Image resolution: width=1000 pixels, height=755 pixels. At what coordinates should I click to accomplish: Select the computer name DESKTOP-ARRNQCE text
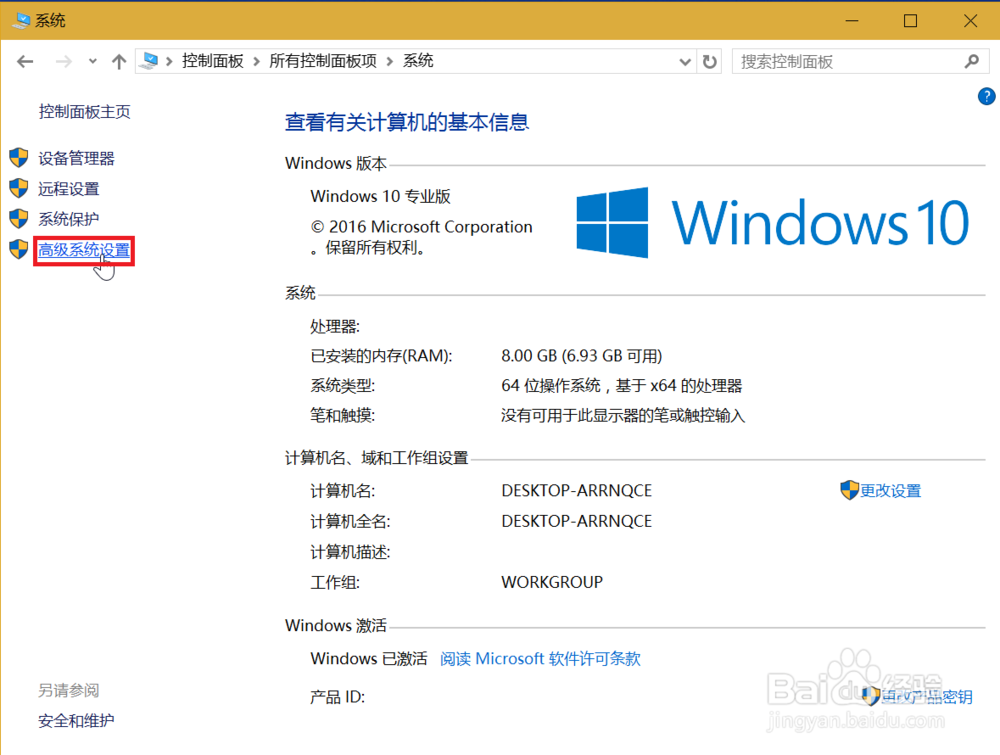[577, 490]
